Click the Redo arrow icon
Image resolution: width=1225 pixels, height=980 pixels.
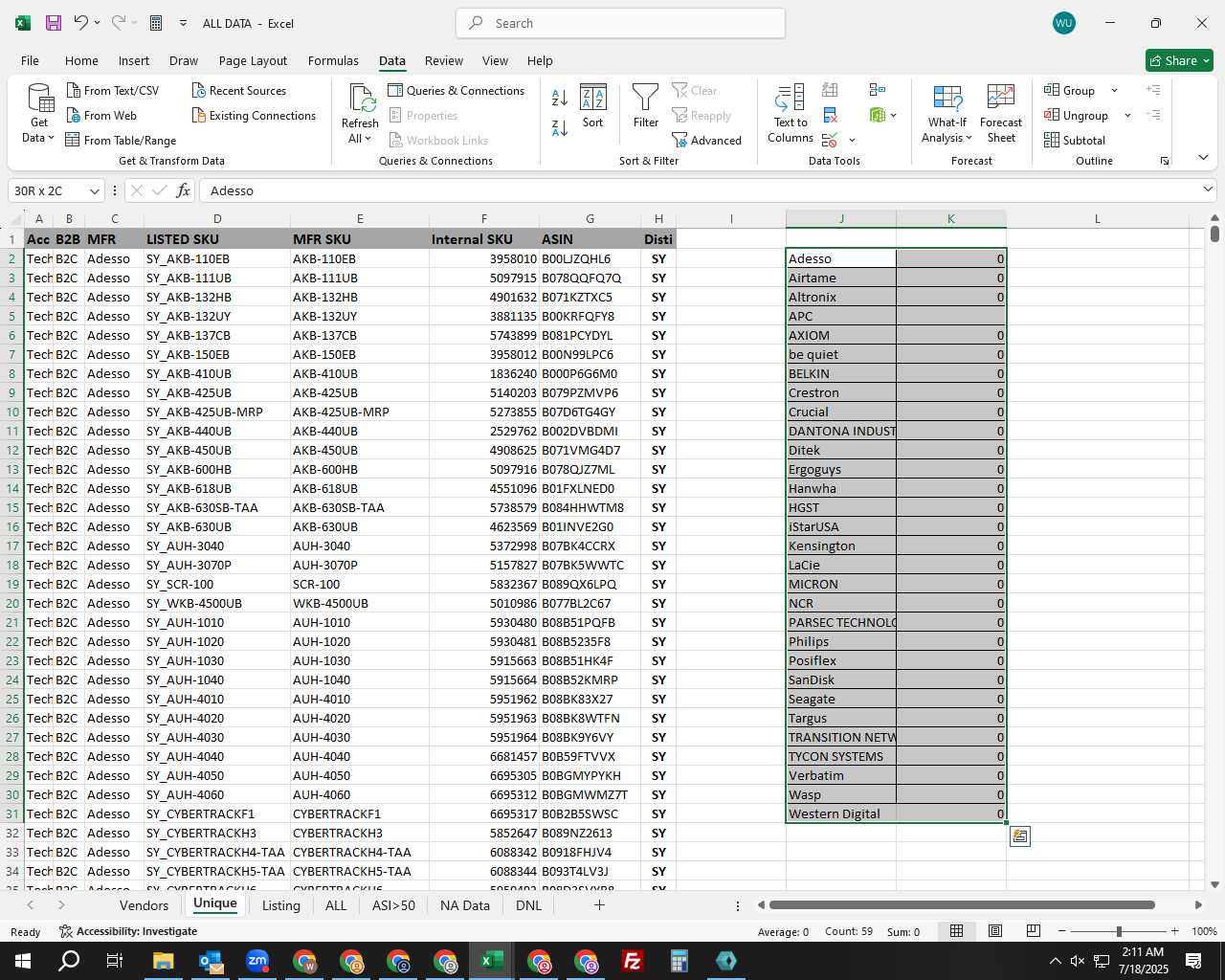tap(119, 23)
